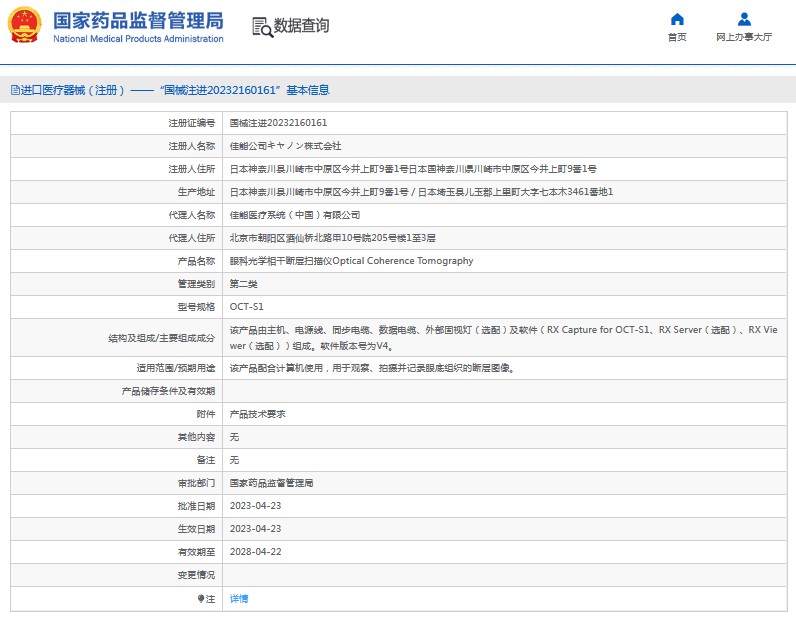Click the 注册人住所 address value

(413, 169)
